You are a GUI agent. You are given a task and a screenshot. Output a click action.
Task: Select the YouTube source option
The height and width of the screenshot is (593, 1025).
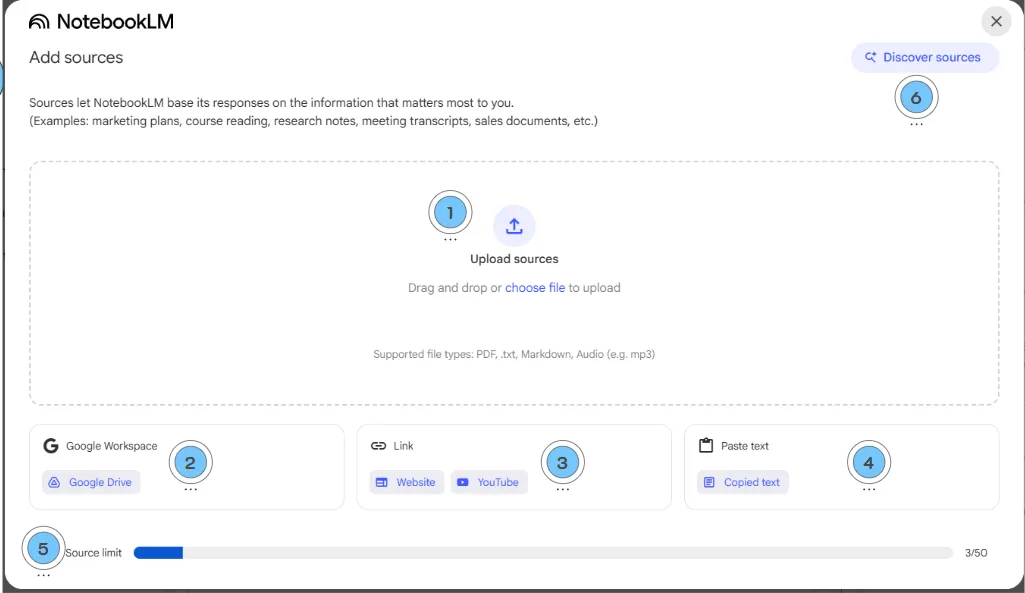click(489, 482)
